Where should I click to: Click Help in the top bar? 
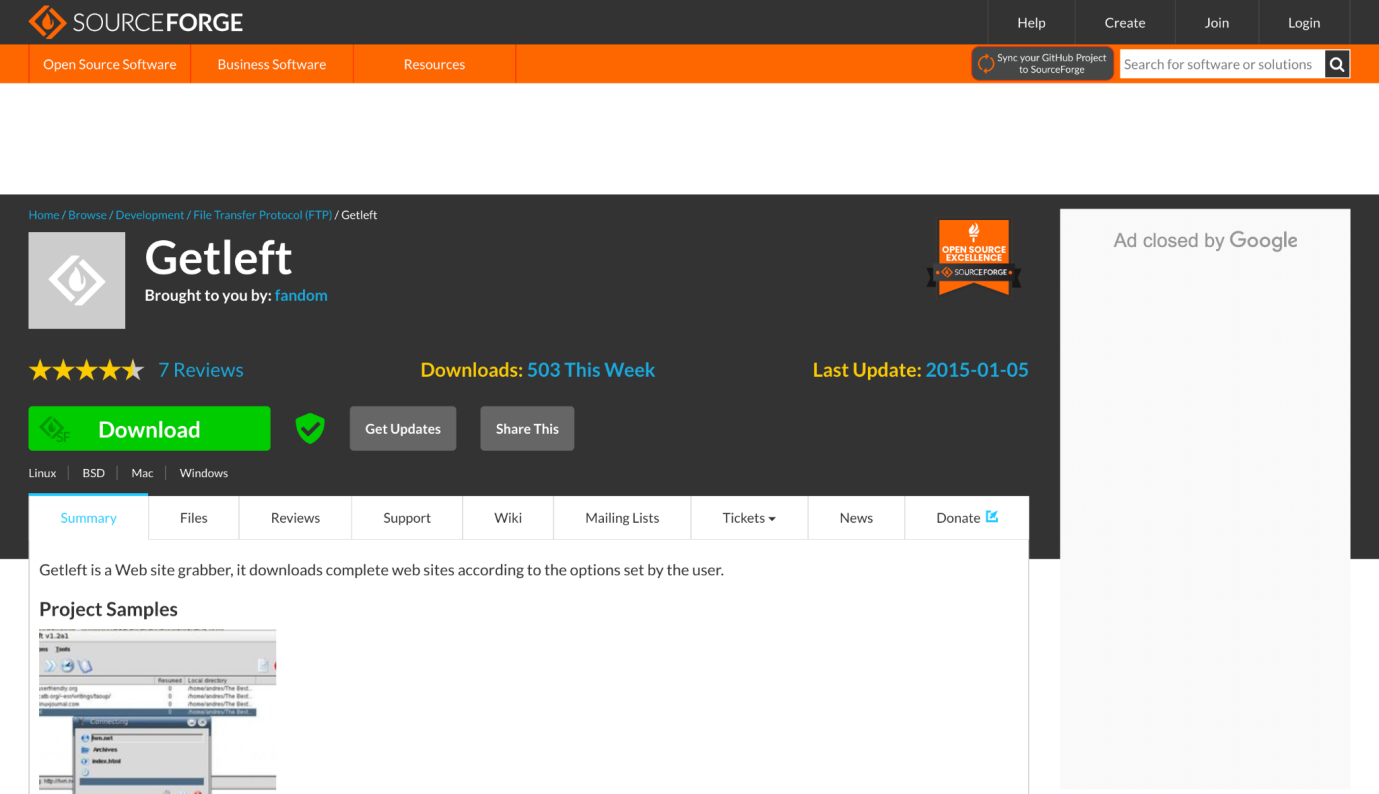(1031, 22)
